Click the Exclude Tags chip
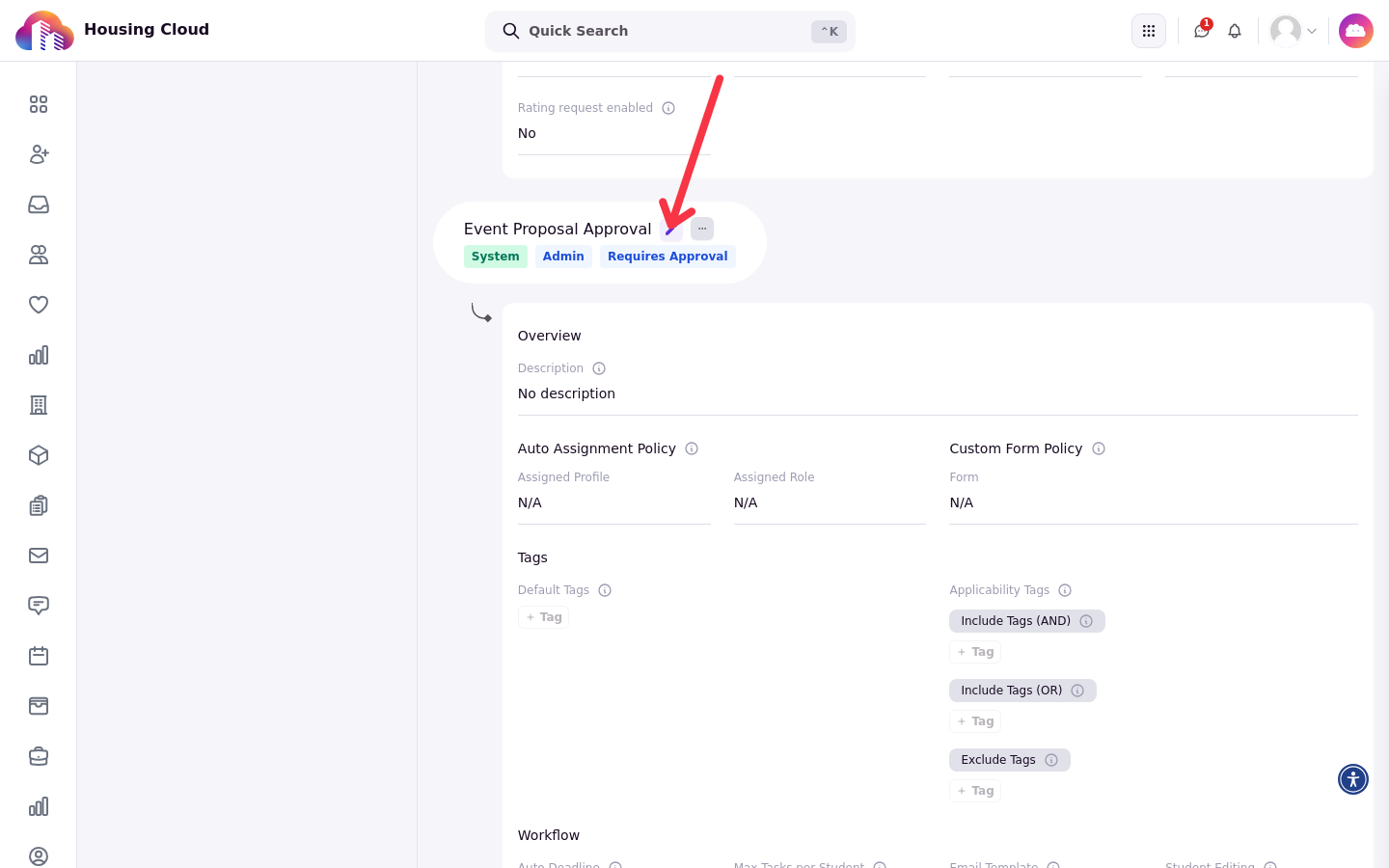The width and height of the screenshot is (1389, 868). [1010, 760]
